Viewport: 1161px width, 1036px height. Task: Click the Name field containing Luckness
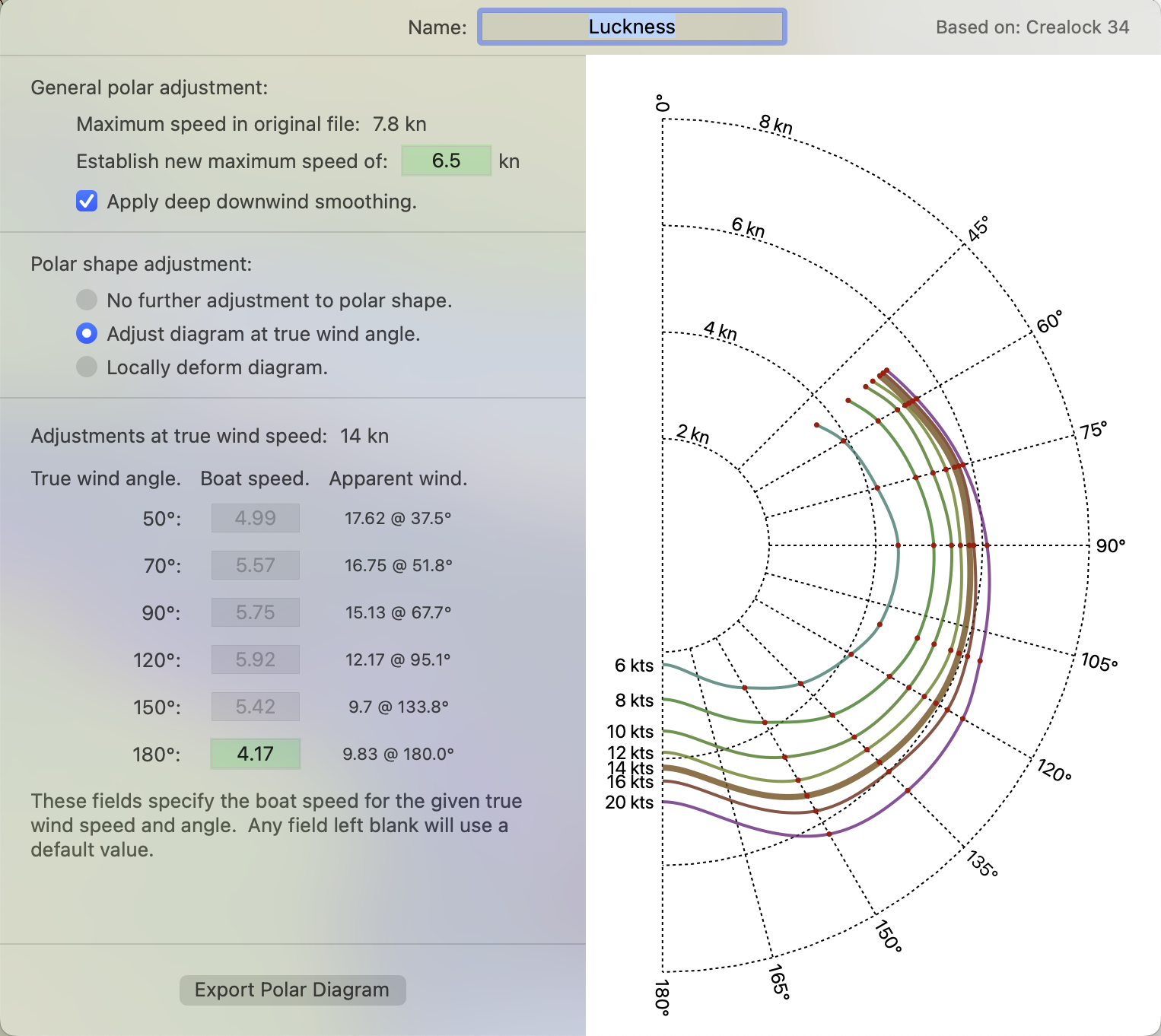click(x=631, y=27)
